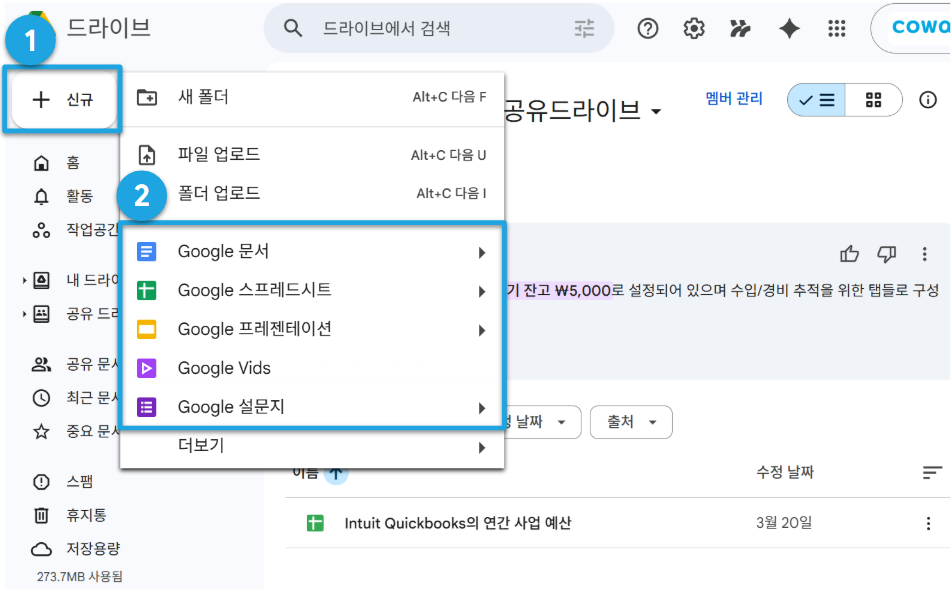Image resolution: width=952 pixels, height=589 pixels.
Task: Click the search filter options icon
Action: (584, 29)
